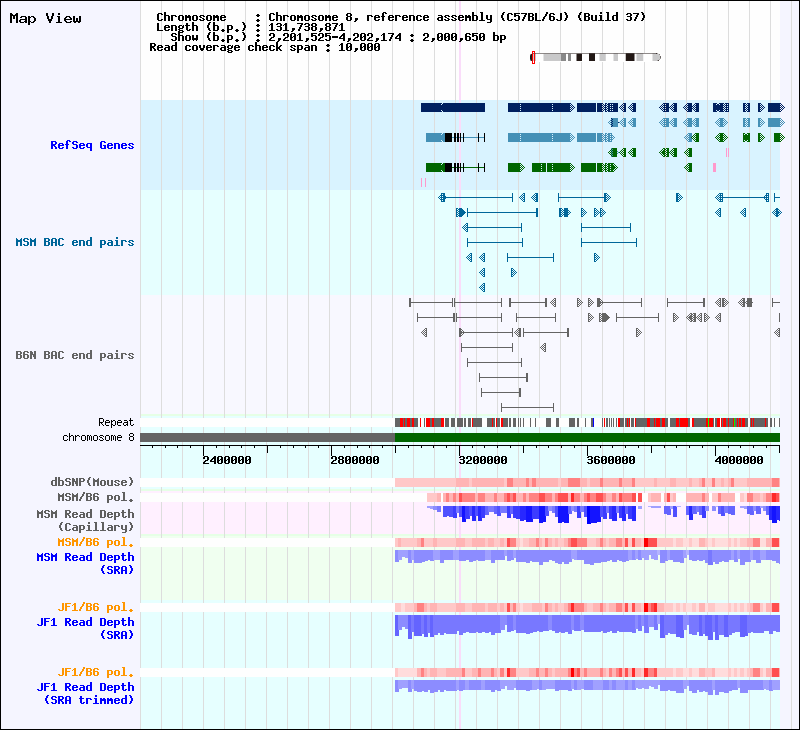The image size is (800, 730).
Task: Click the JF1 Read Depth (SRA trimmed) histogram
Action: (x=587, y=687)
